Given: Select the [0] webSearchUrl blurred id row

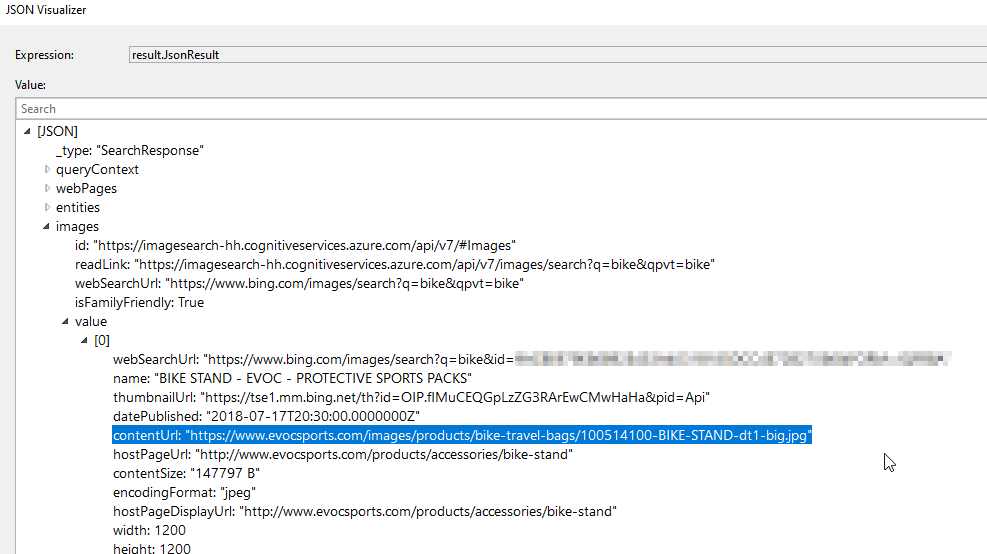Looking at the screenshot, I should 532,359.
